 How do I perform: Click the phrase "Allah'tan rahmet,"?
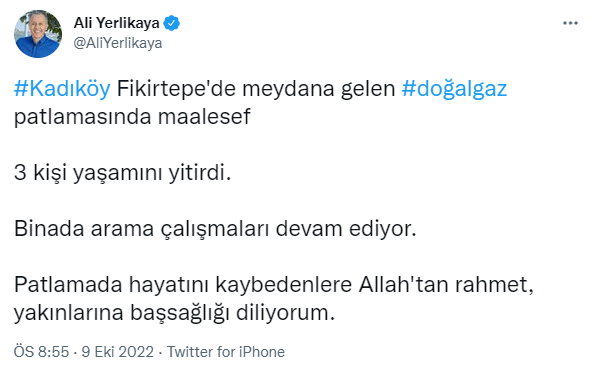coord(446,285)
